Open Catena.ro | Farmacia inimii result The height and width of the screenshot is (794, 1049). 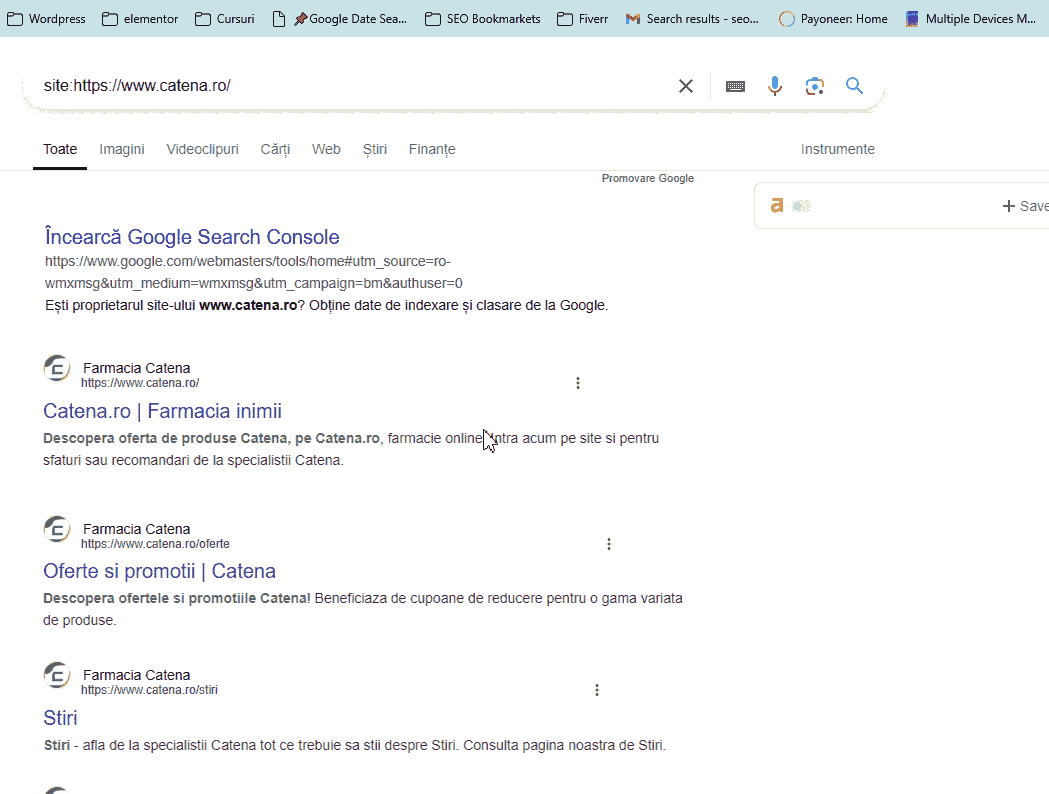[162, 411]
